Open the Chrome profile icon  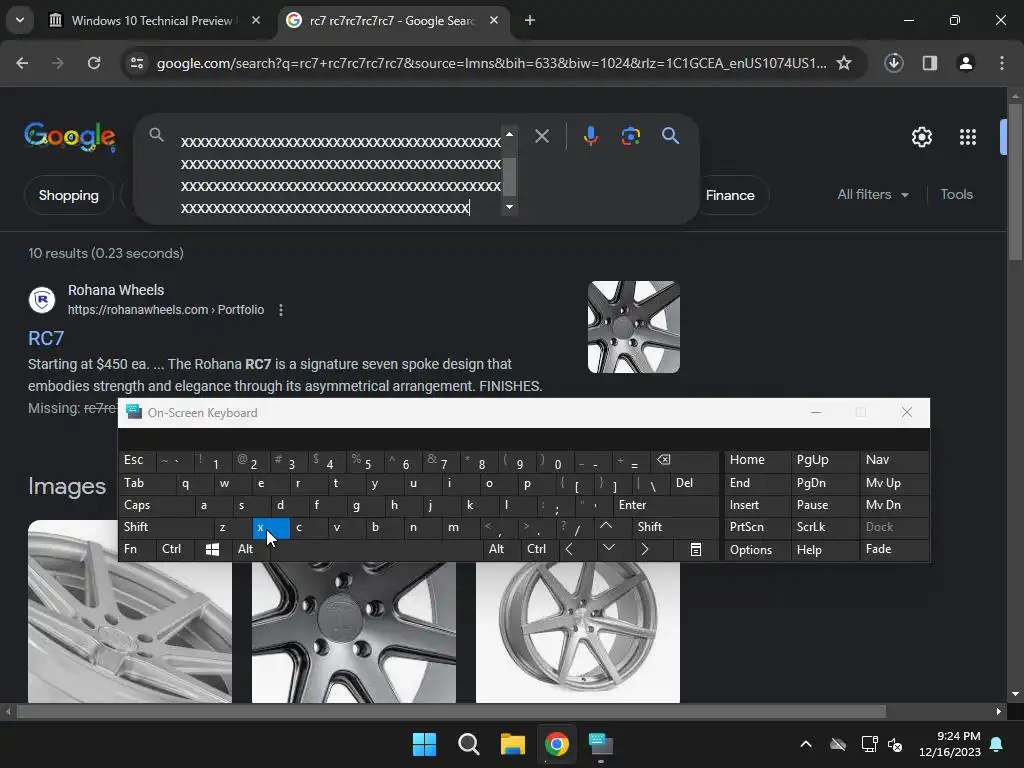[x=965, y=63]
